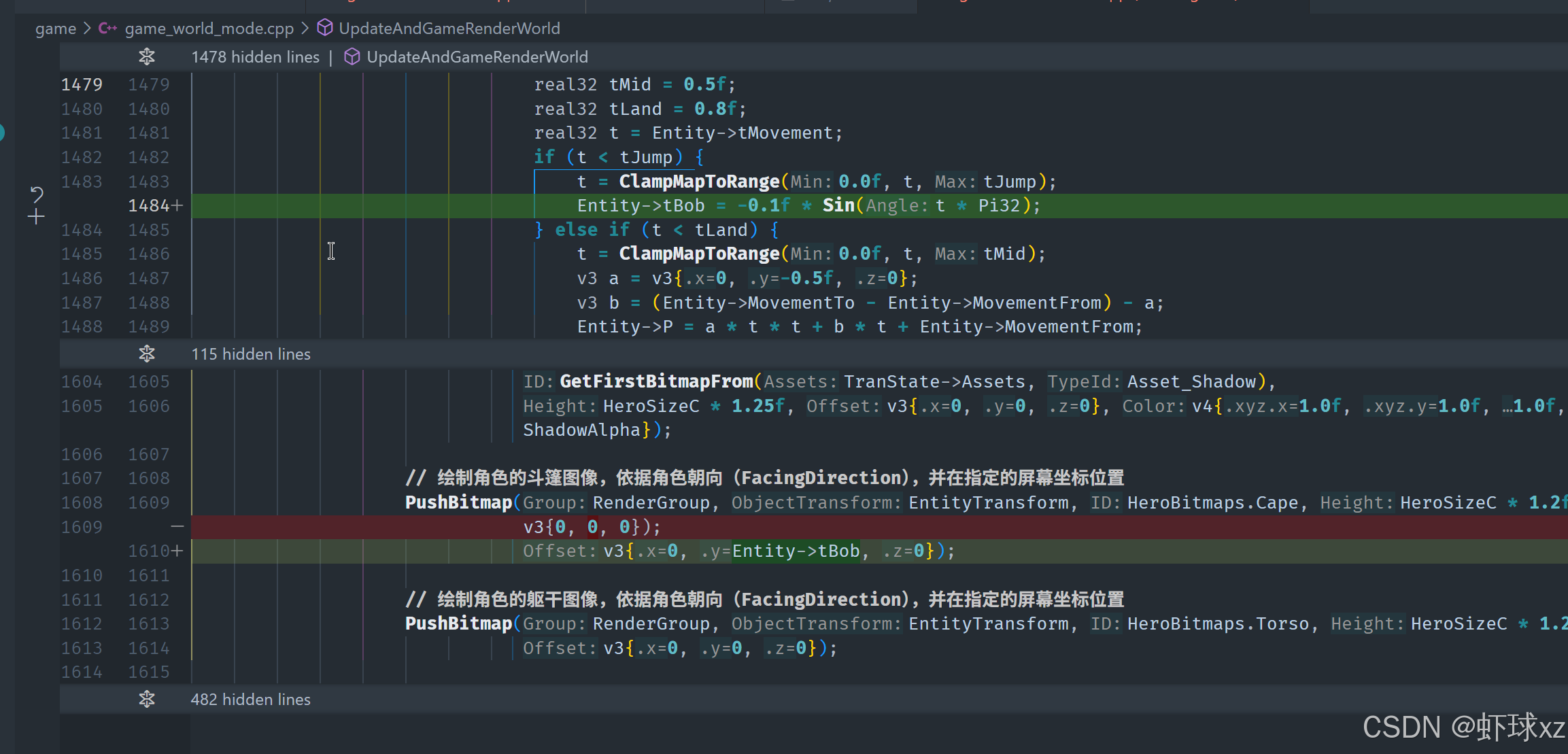Select UpdateAndGameRenderWorld in breadcrumb bar
The image size is (1568, 754).
coord(449,29)
